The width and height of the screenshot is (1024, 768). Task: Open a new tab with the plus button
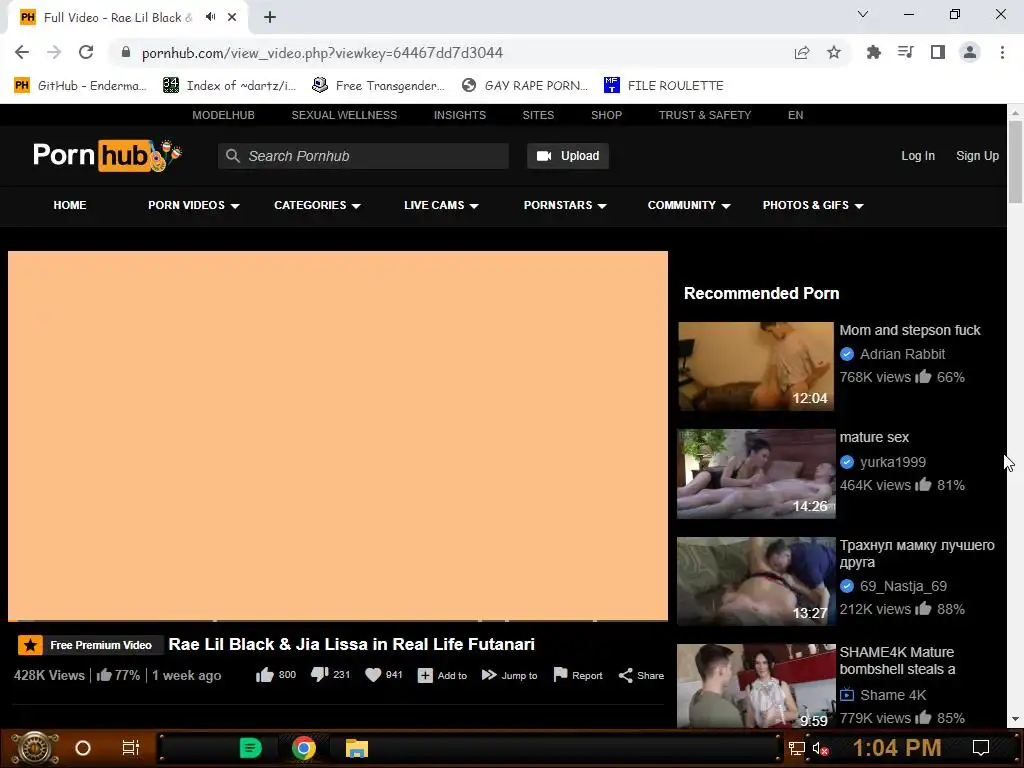[270, 18]
